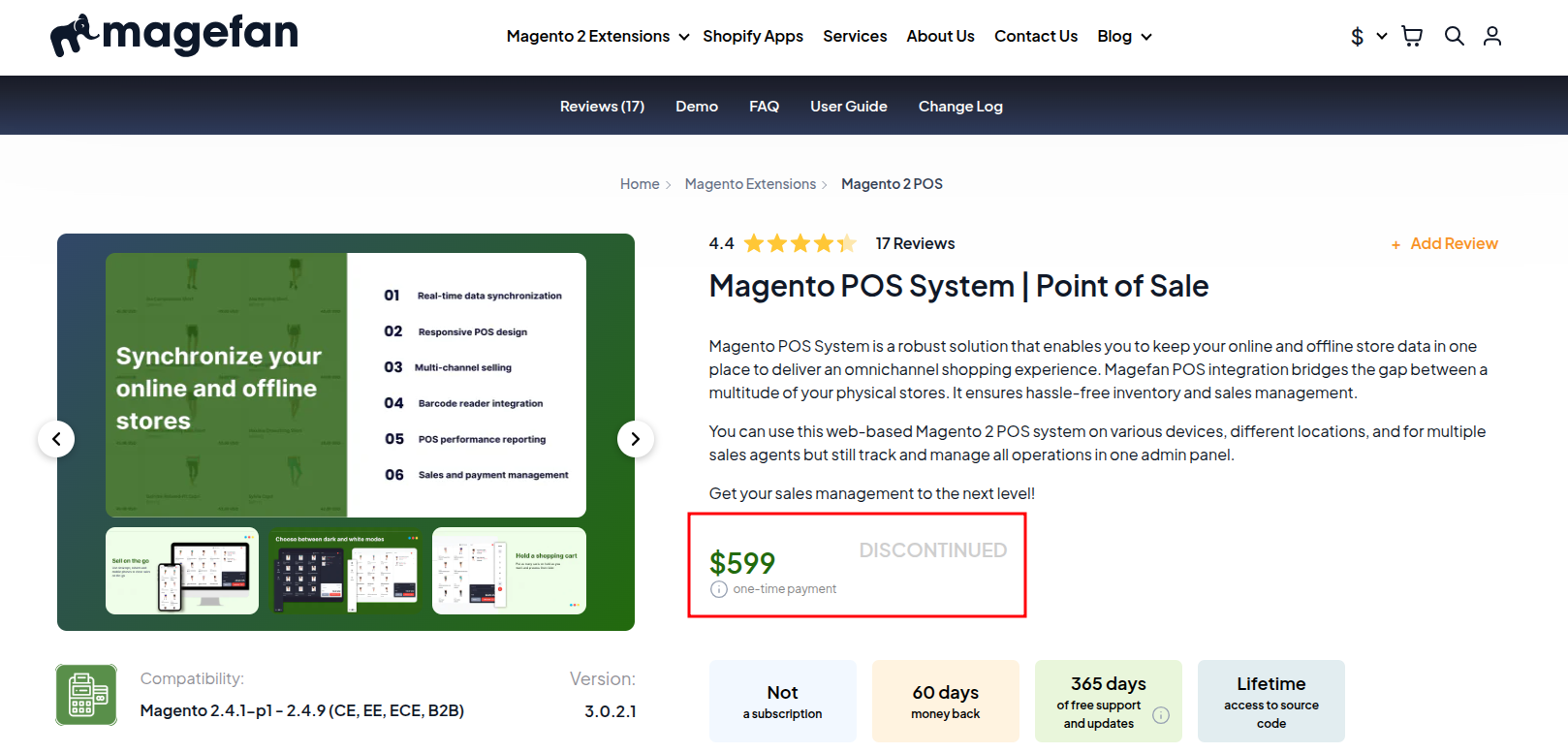Go to Shopify Apps
This screenshot has width=1568, height=753.
tap(753, 36)
